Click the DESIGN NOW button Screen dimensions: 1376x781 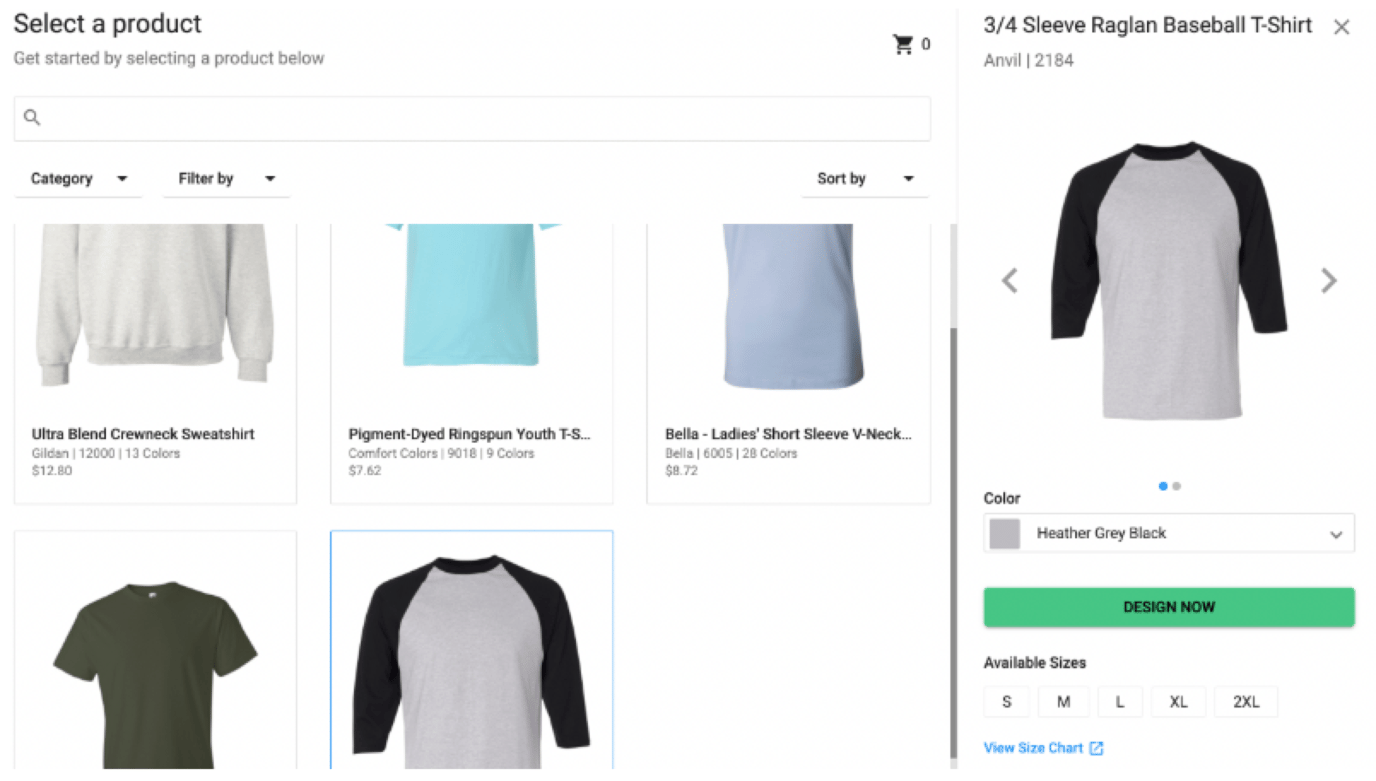point(1168,606)
